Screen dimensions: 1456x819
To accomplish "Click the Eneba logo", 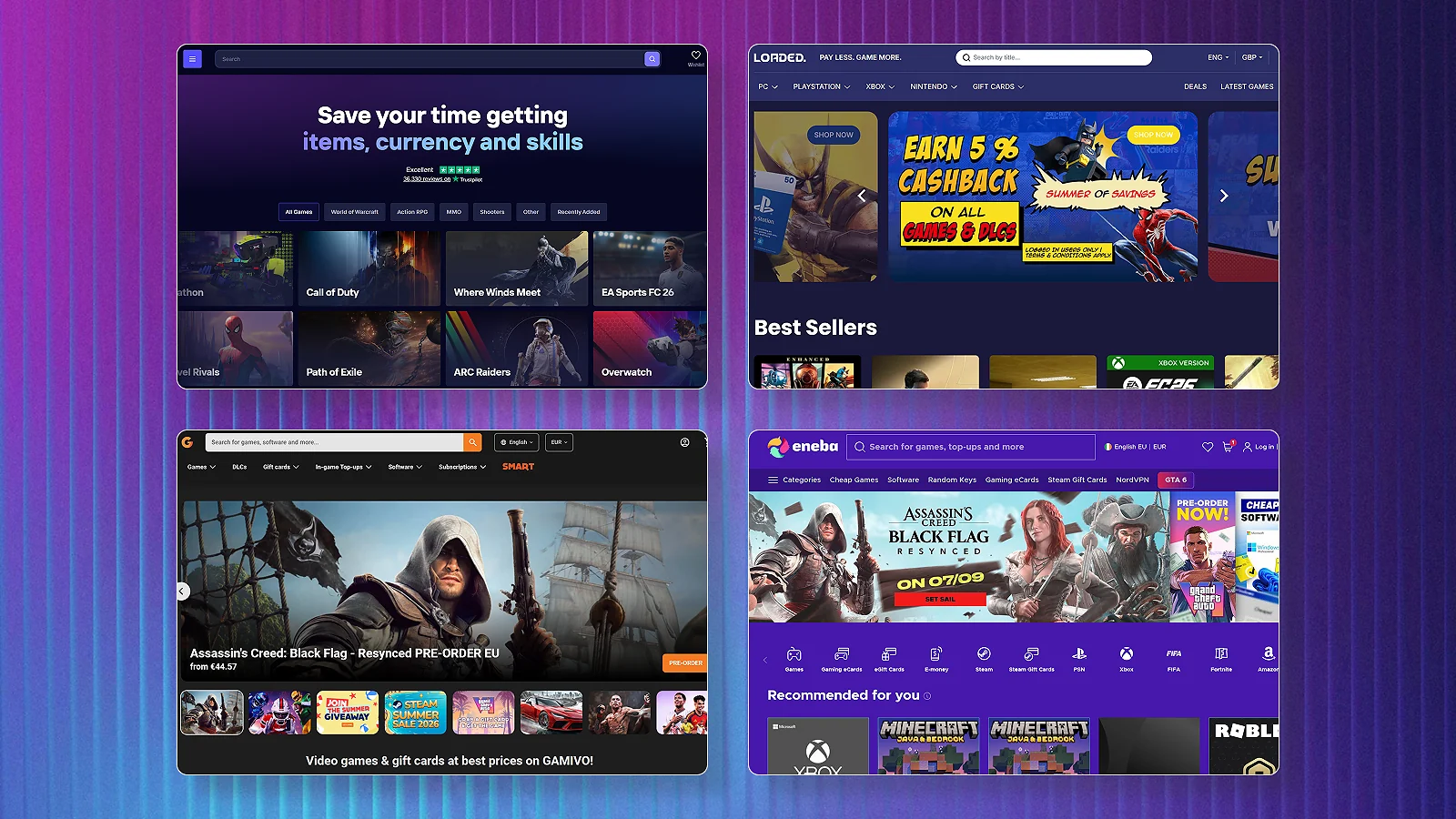I will click(x=803, y=447).
